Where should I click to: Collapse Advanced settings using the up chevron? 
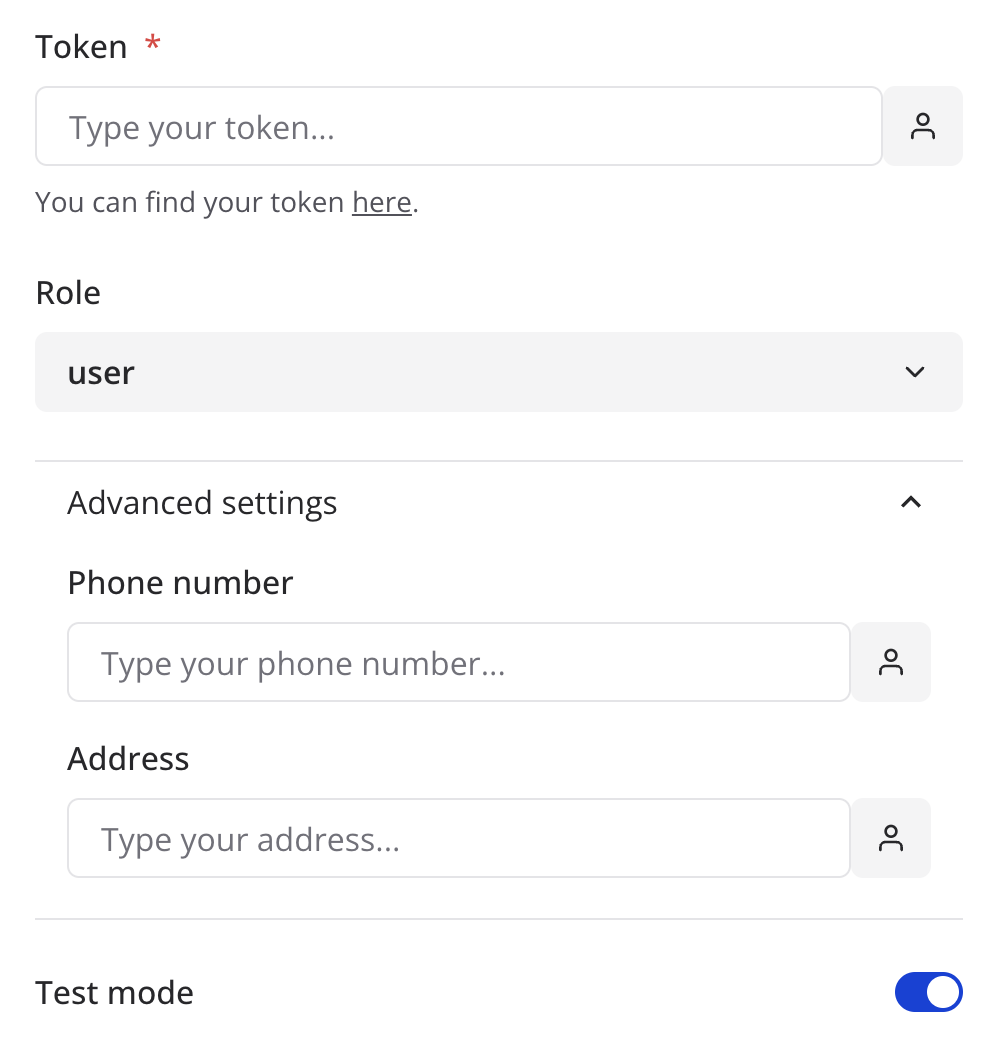click(910, 502)
